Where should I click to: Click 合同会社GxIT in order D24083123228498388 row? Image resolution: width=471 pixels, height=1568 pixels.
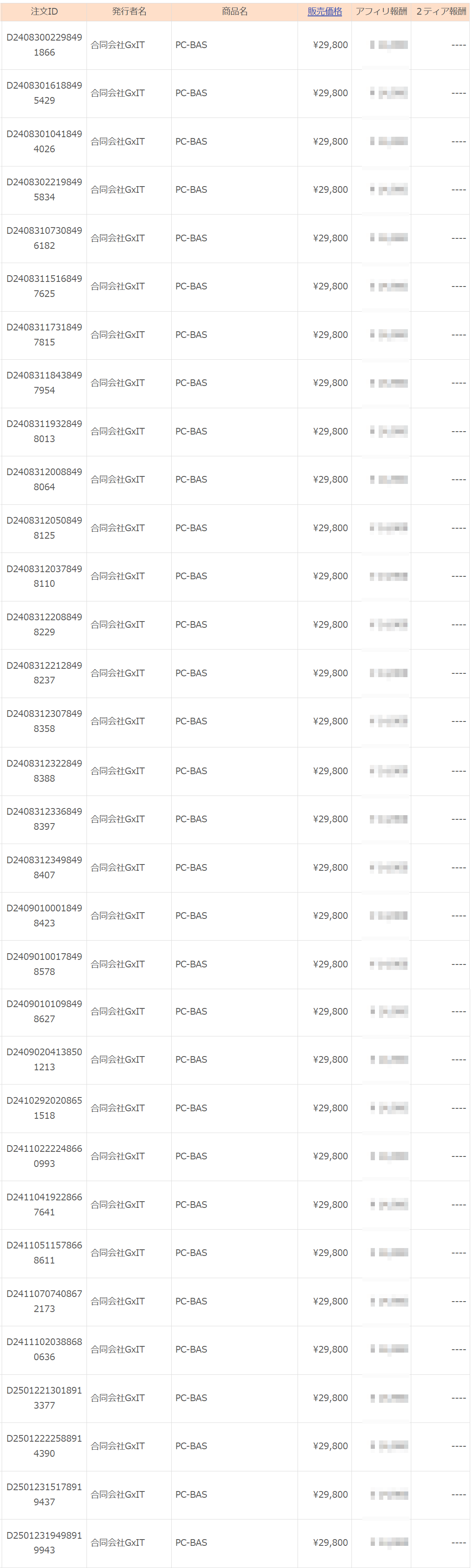(x=117, y=770)
